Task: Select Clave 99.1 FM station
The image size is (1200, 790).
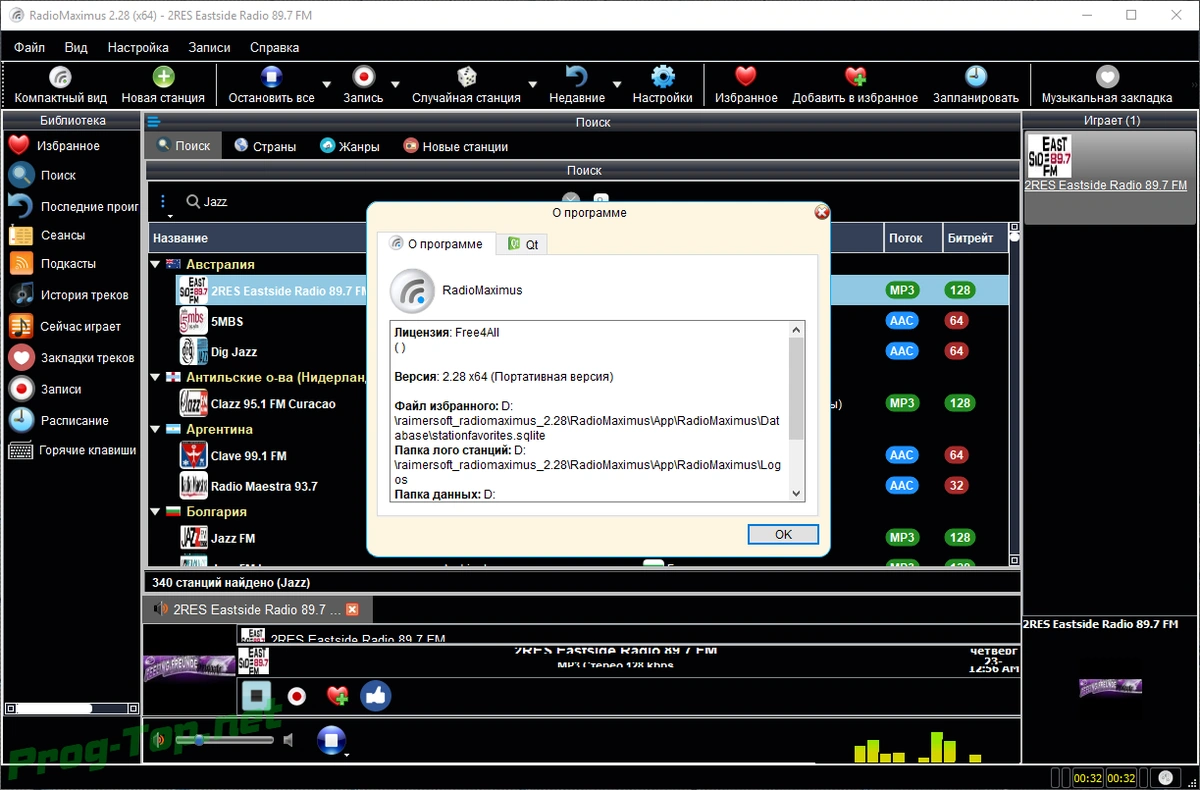Action: coord(248,456)
